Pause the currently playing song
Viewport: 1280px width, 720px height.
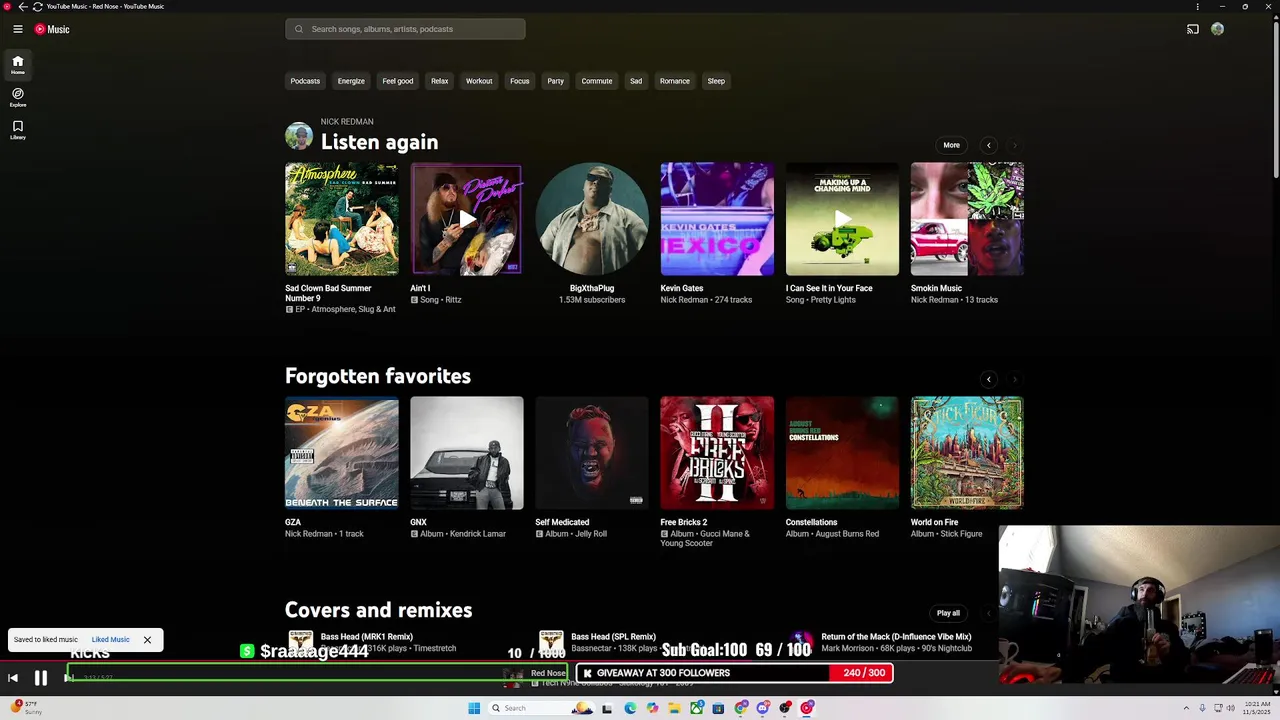41,678
